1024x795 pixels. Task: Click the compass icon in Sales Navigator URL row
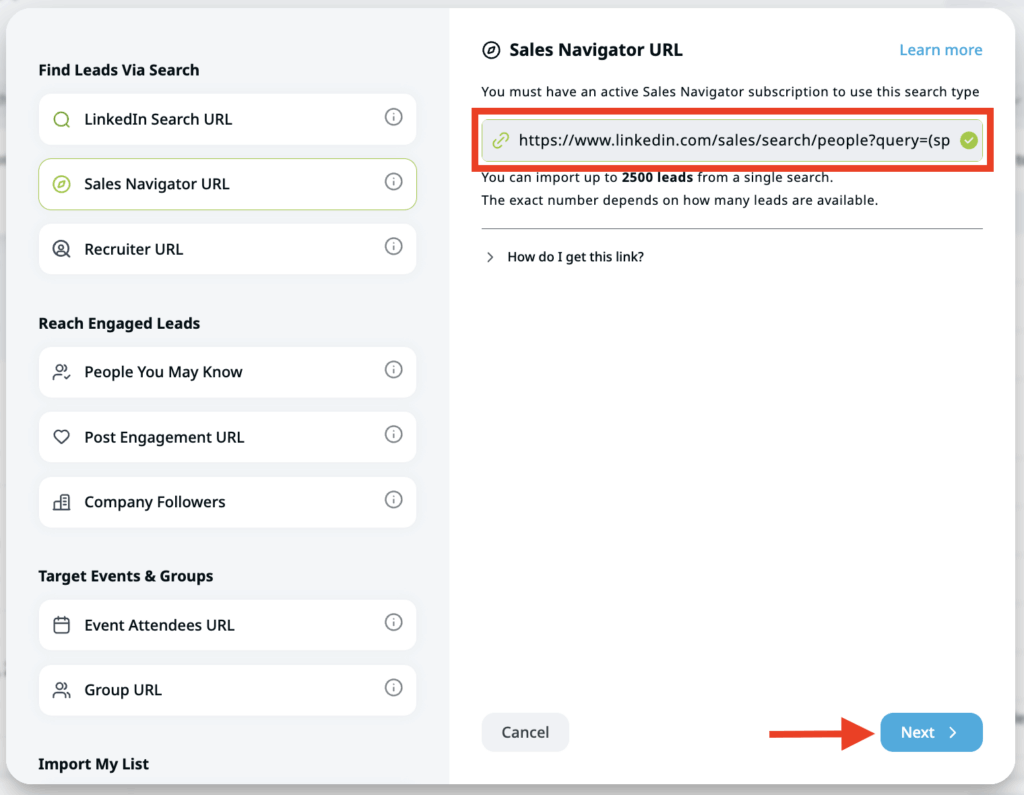(x=61, y=184)
